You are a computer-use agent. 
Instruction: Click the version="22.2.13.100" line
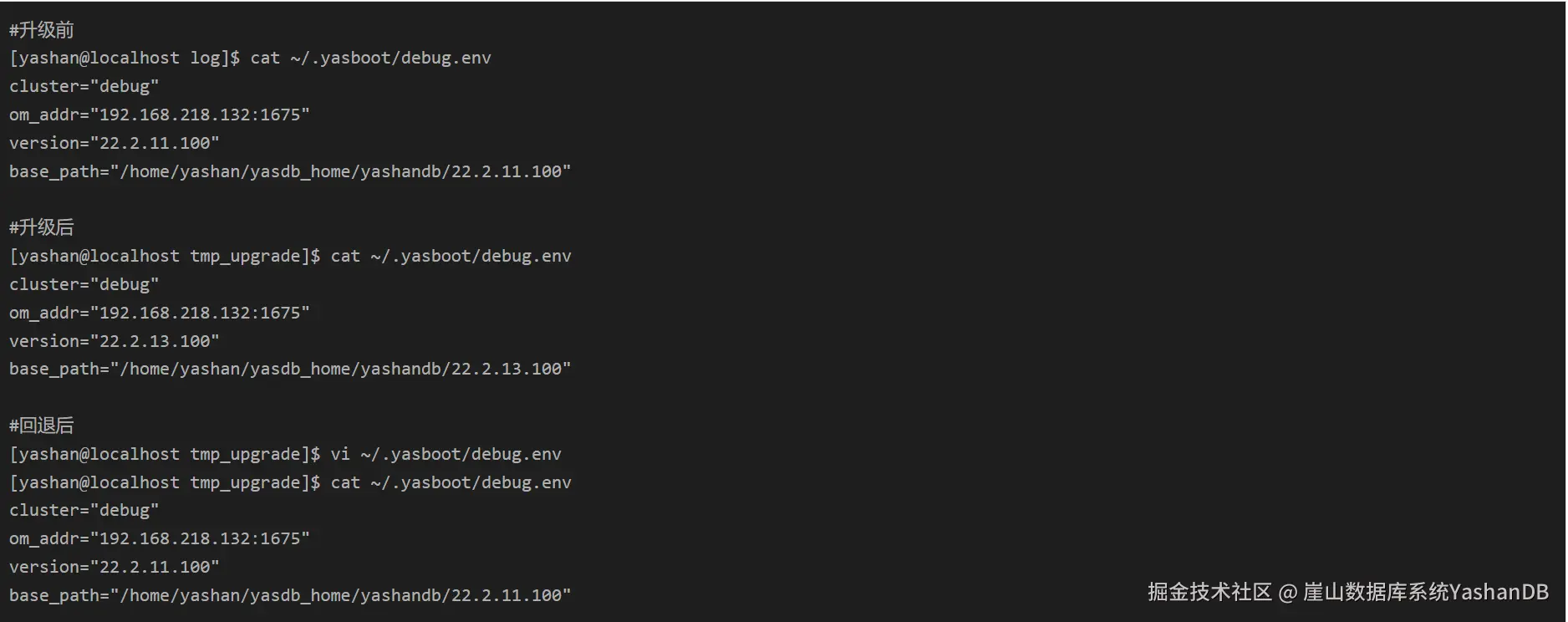pyautogui.click(x=115, y=342)
